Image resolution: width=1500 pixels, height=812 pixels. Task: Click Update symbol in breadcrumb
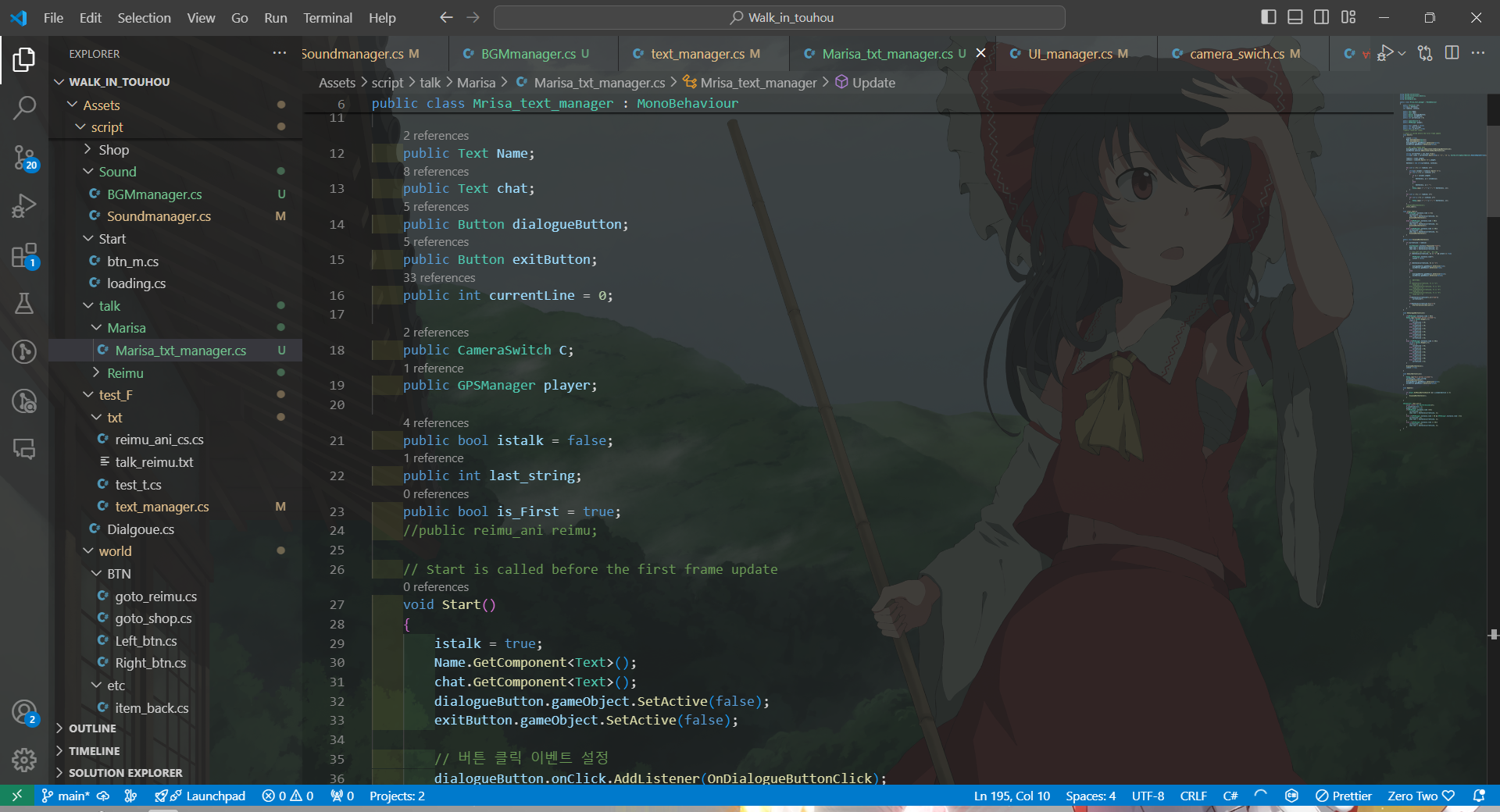866,82
